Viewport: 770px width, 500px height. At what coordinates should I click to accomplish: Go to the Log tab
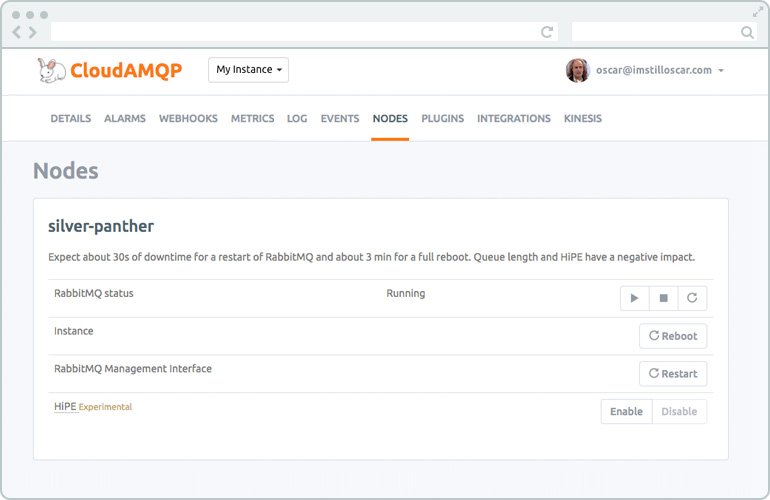297,118
